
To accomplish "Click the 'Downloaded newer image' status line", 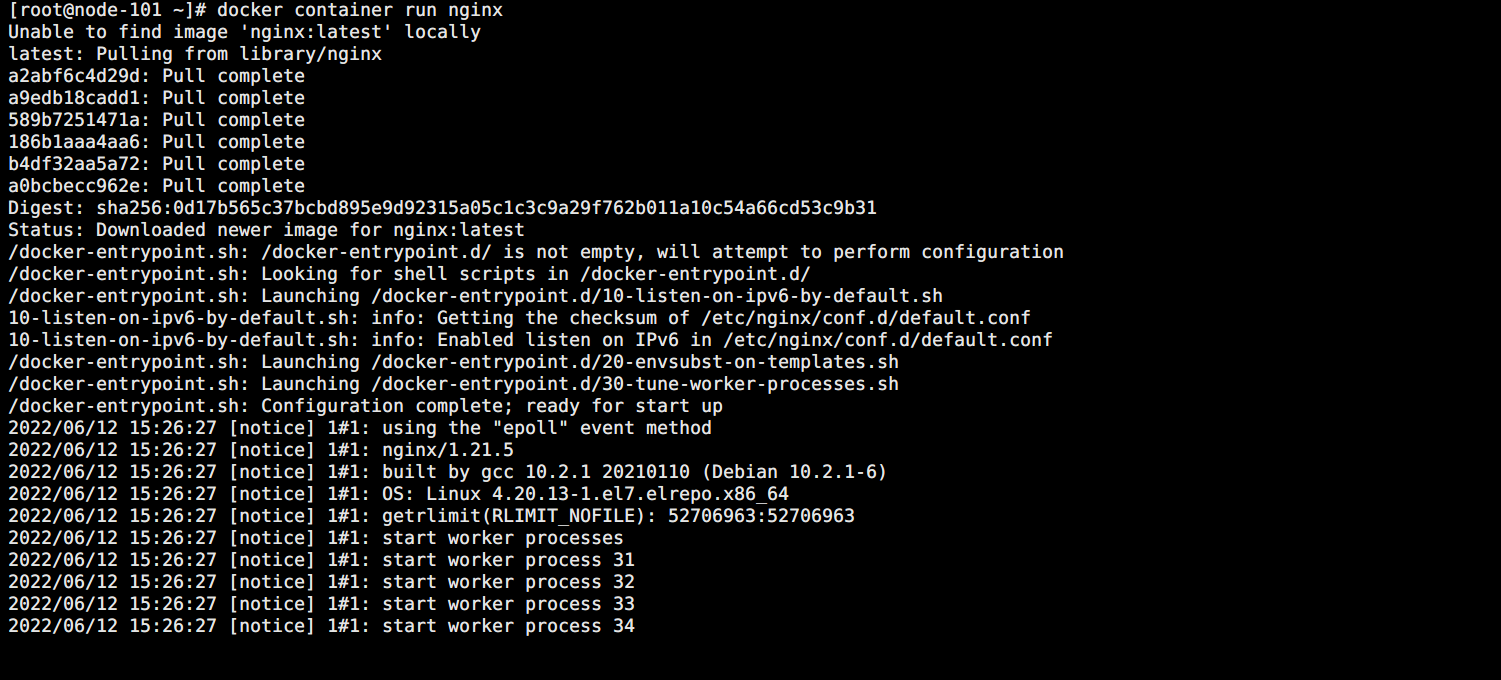I will coord(266,230).
